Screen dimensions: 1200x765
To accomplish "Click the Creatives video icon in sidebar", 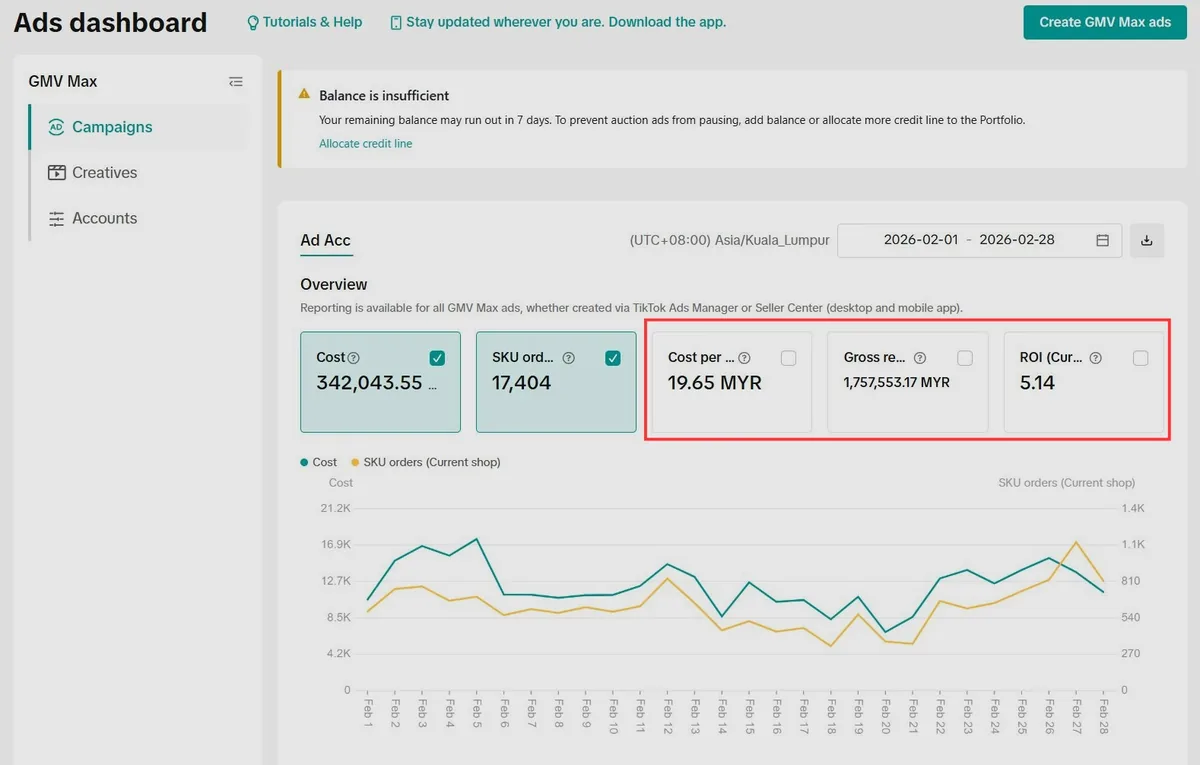I will pyautogui.click(x=56, y=172).
